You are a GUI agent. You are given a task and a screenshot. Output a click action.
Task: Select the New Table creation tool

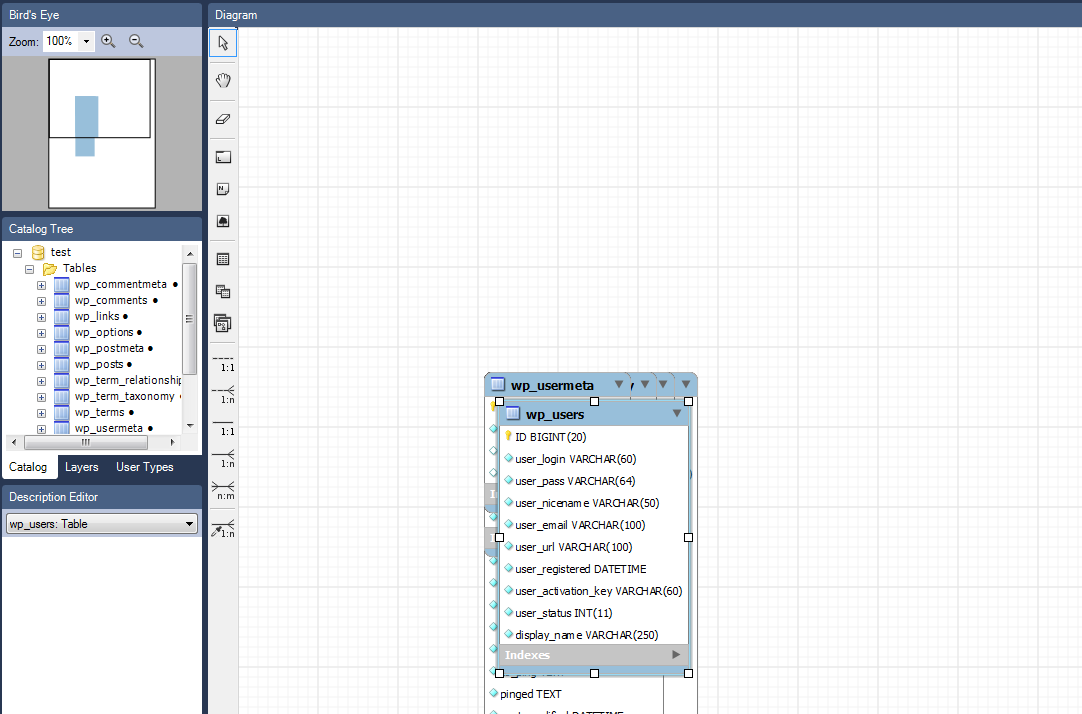(x=222, y=157)
